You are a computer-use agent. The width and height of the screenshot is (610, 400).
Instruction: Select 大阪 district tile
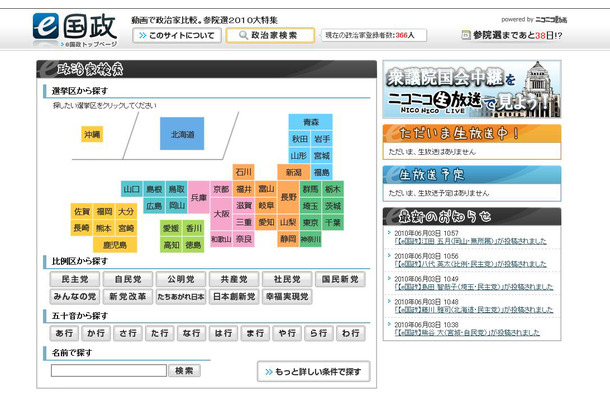pos(221,214)
